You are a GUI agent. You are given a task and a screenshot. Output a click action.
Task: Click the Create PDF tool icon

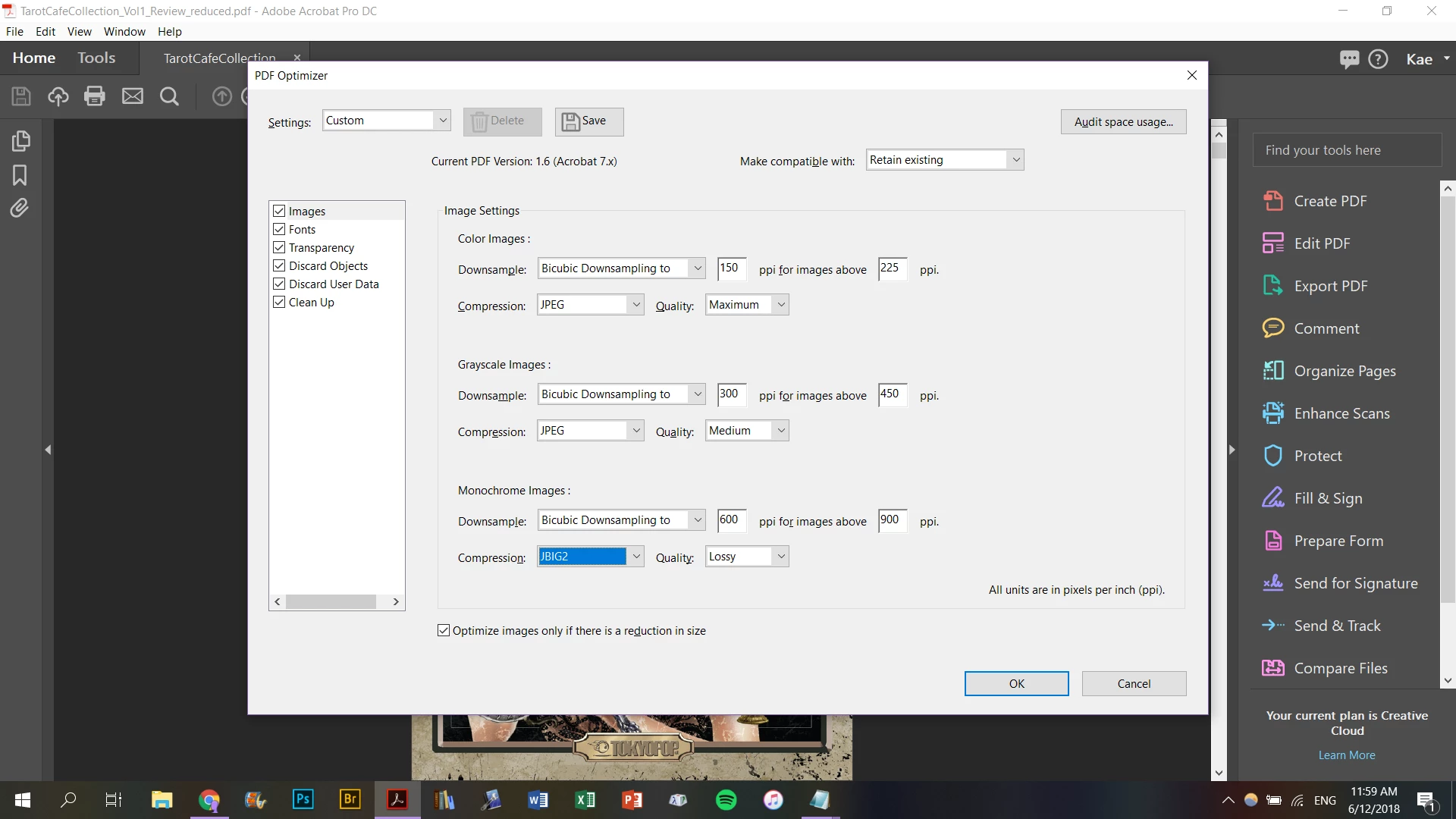1272,201
